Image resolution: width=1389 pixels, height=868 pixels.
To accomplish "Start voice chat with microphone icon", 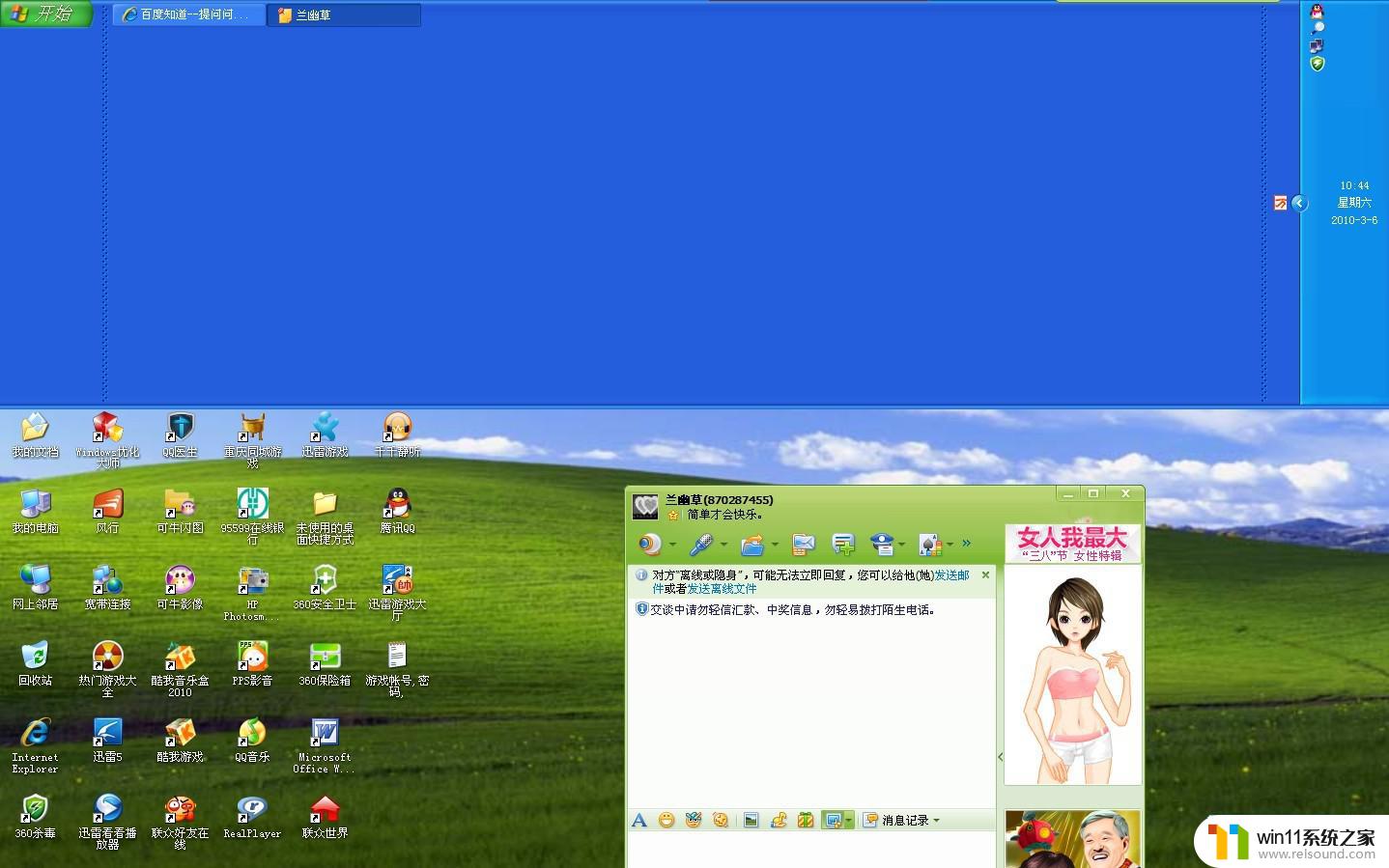I will tap(701, 545).
